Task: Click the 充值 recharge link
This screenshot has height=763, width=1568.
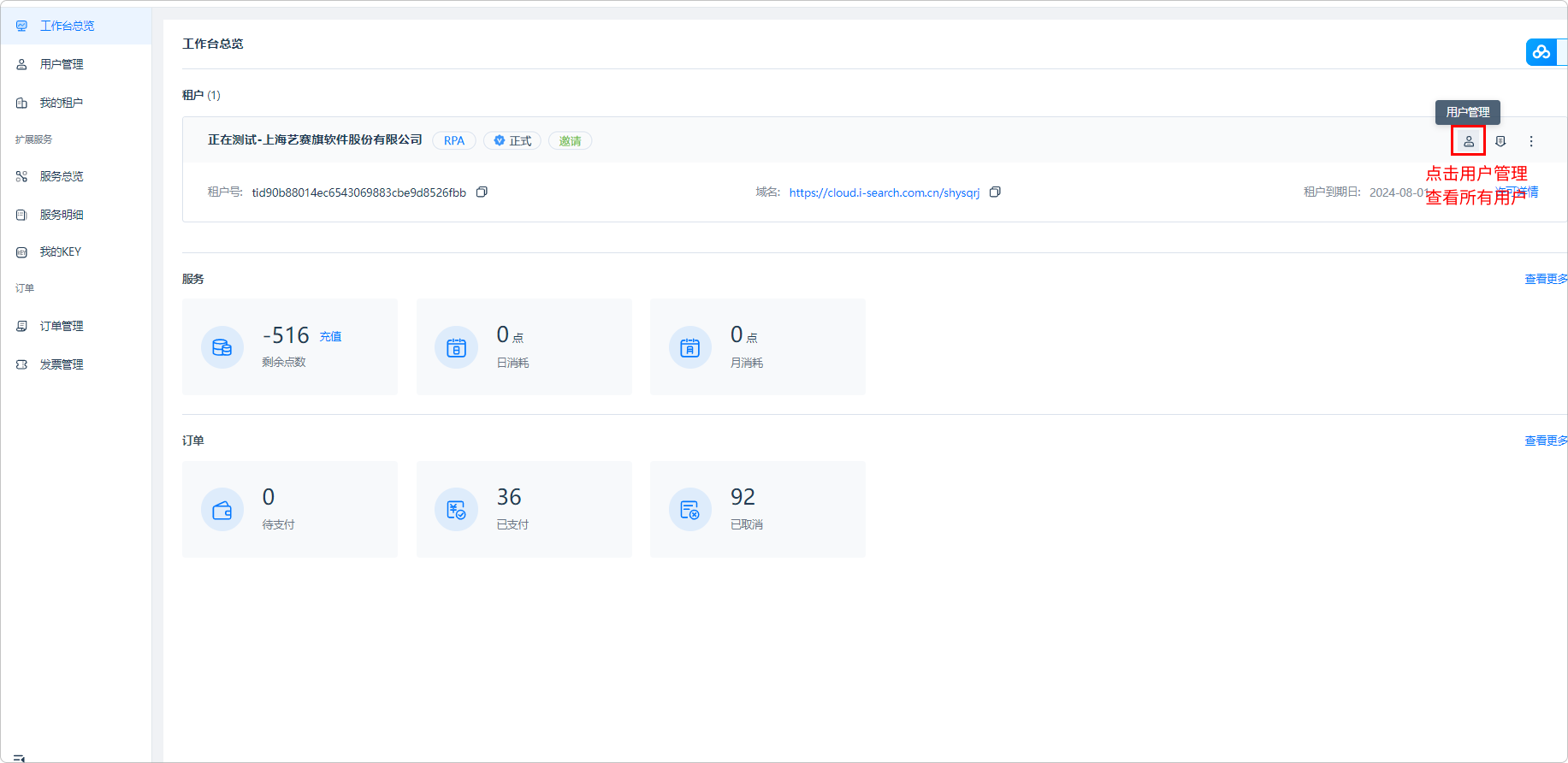Action: 330,337
